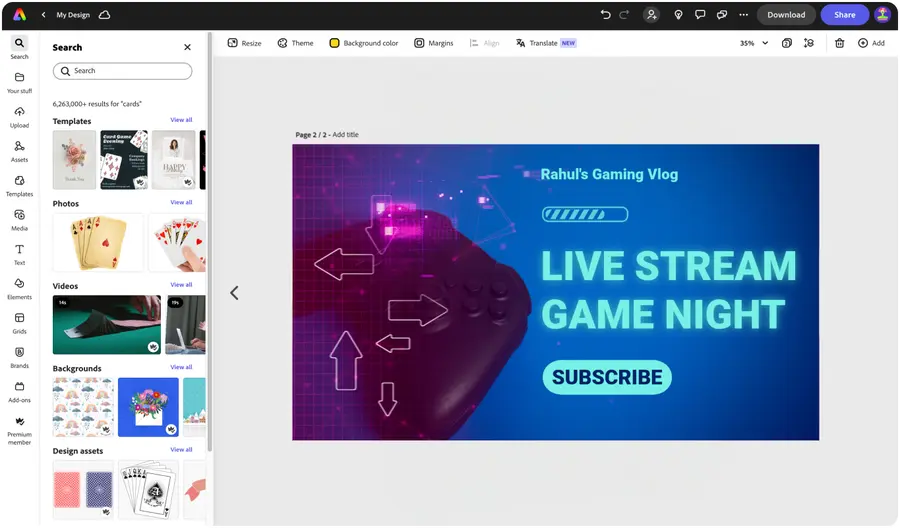This screenshot has width=900, height=528.
Task: Click the Share button
Action: 844,15
